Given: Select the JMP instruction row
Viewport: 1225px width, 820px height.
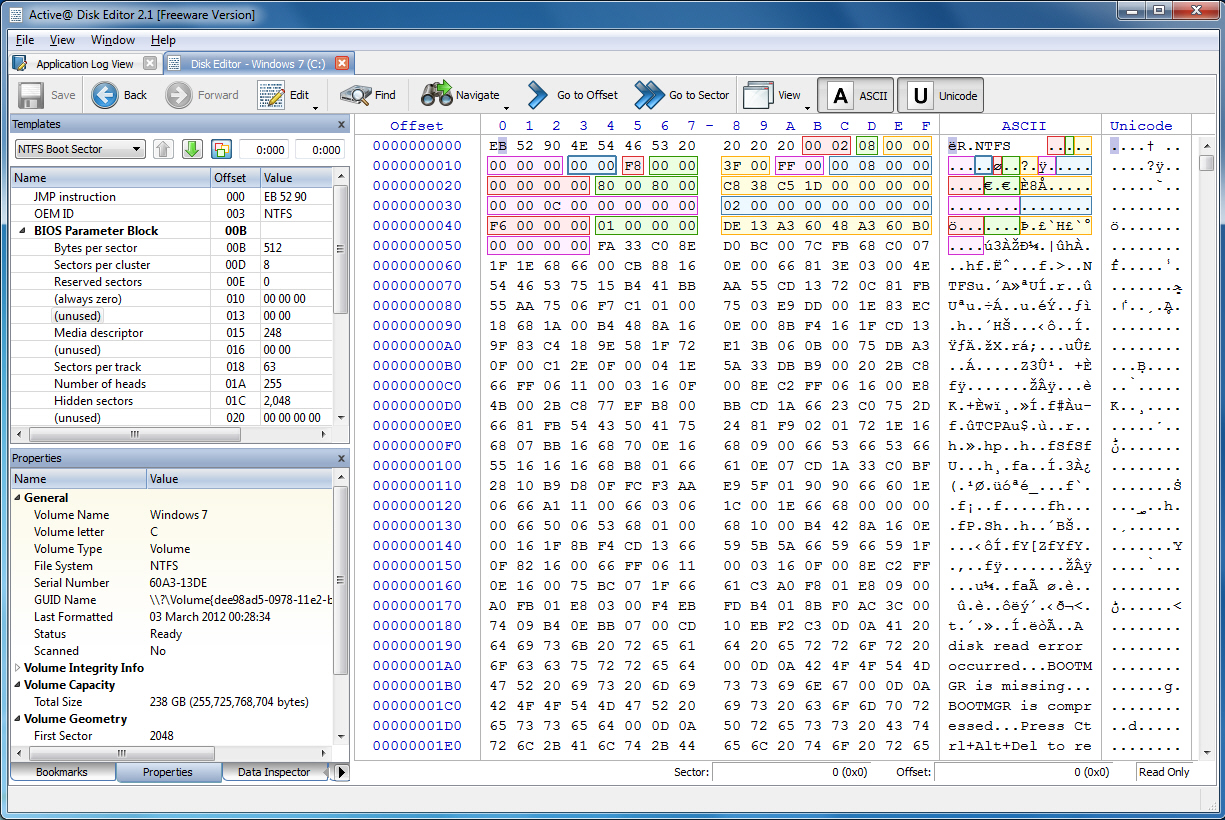Looking at the screenshot, I should (172, 197).
